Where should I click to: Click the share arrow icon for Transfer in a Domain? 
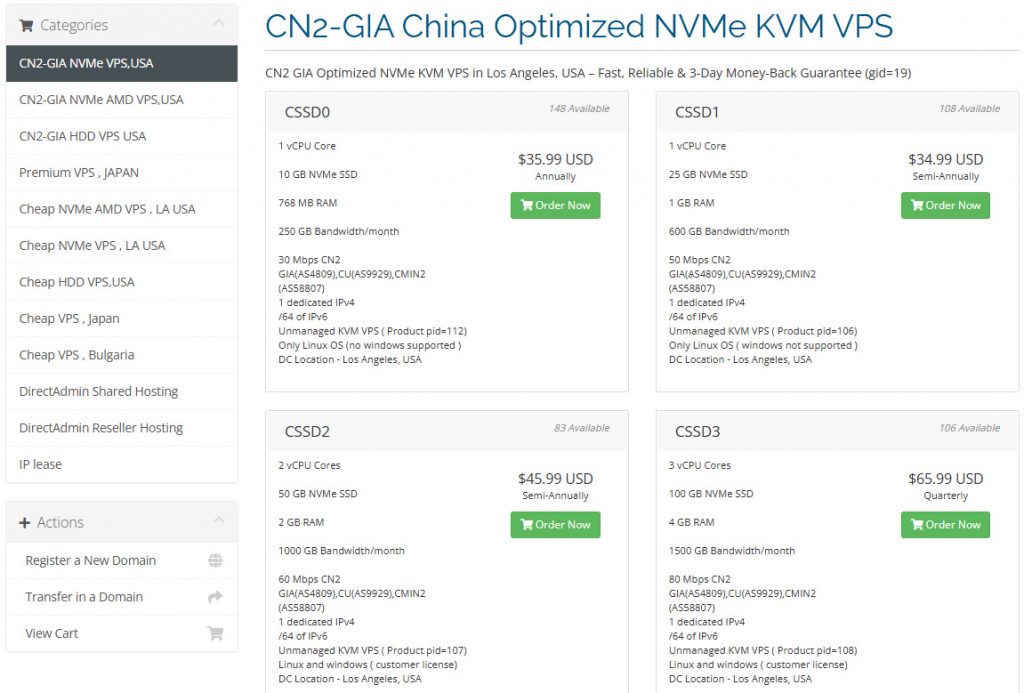[x=215, y=597]
